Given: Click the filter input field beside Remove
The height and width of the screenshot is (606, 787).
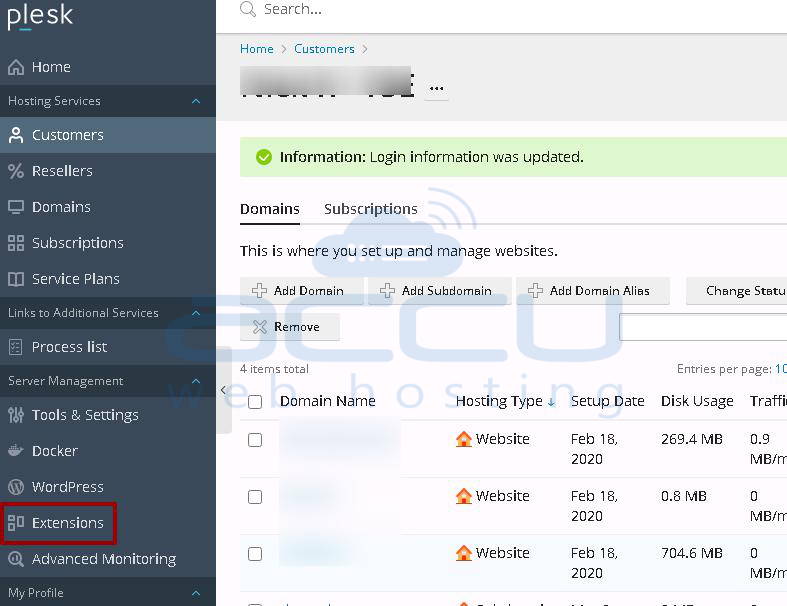Looking at the screenshot, I should [703, 327].
